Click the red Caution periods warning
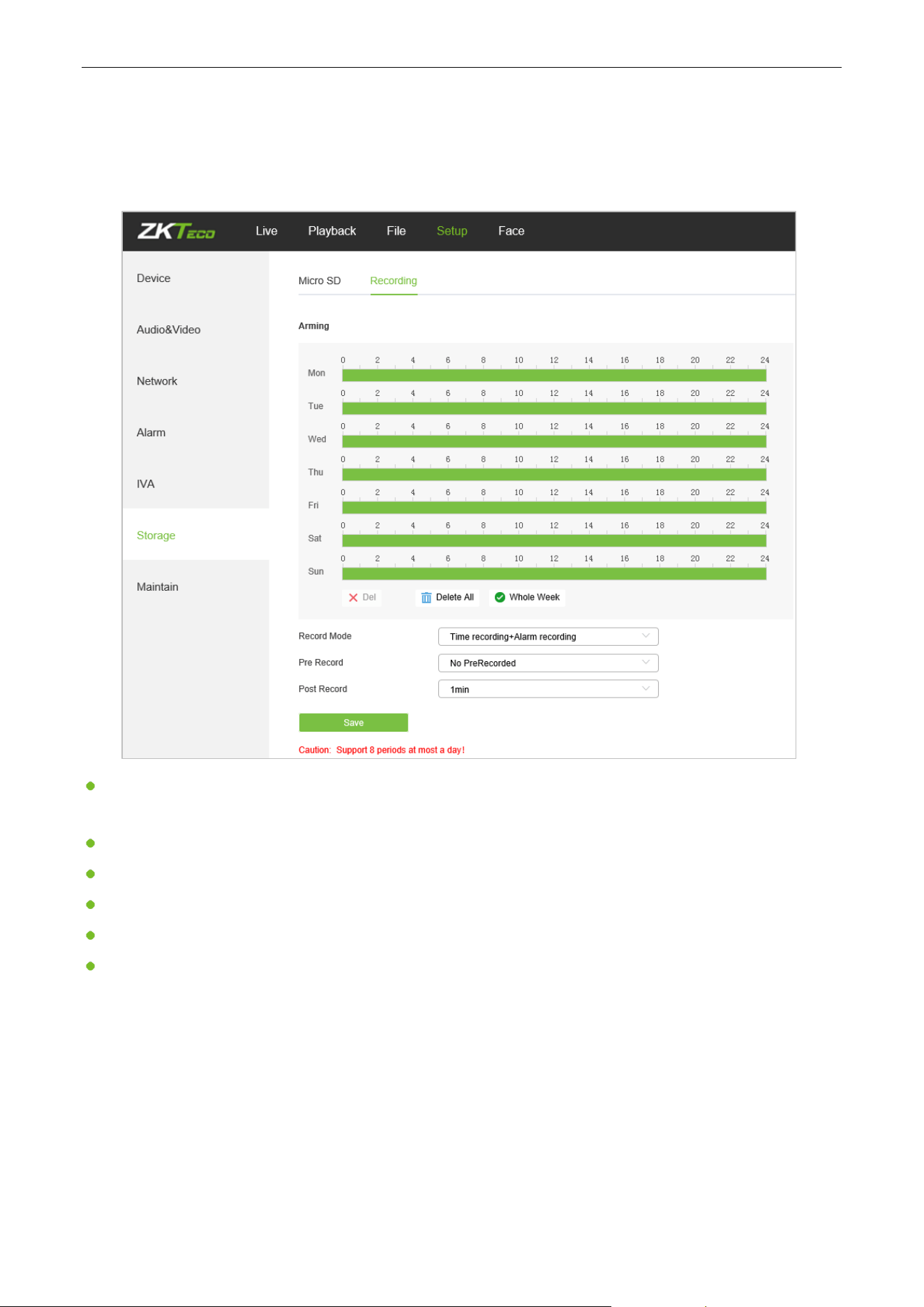924x1307 pixels. (382, 750)
